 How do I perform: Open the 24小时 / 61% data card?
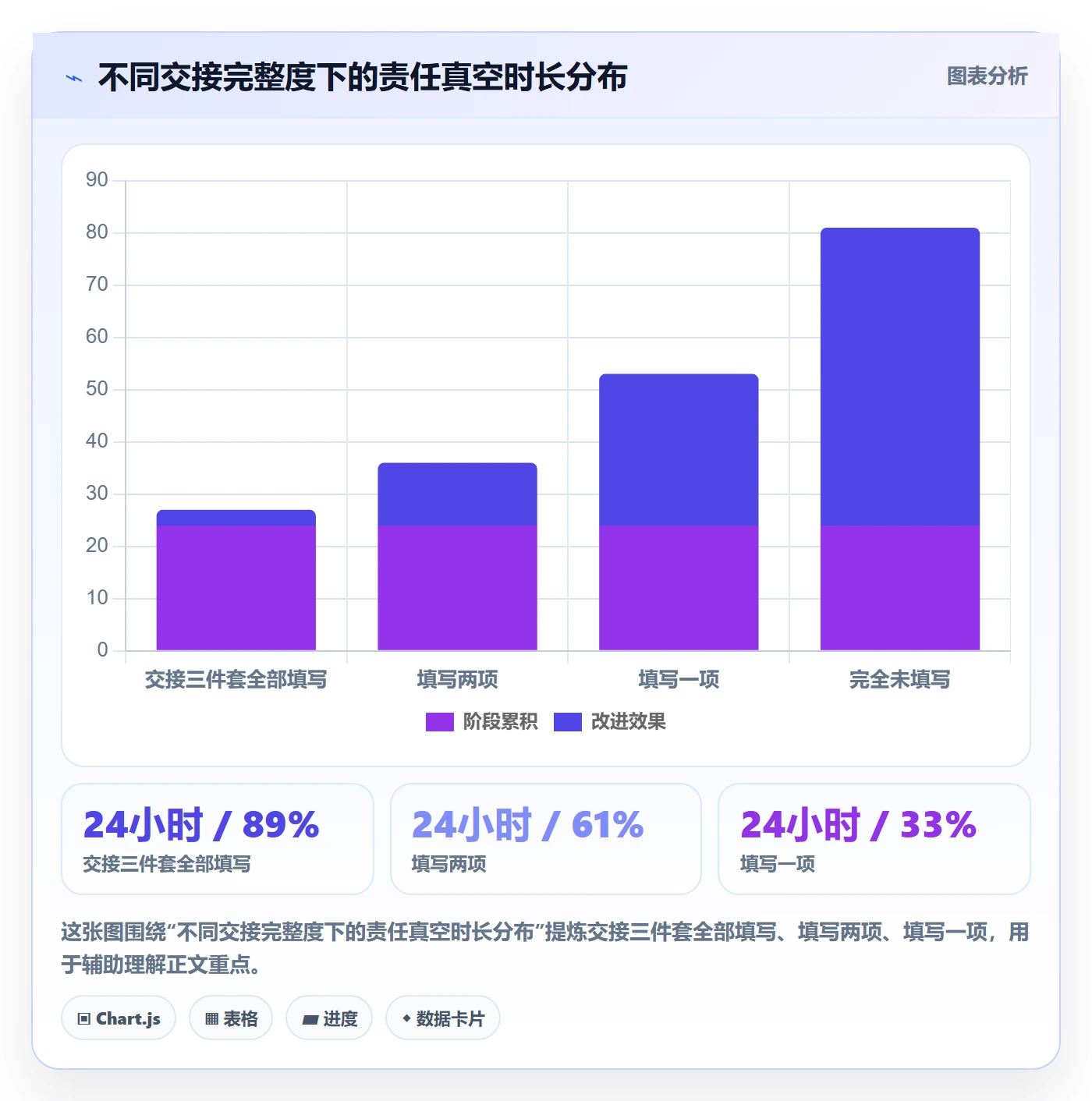click(x=546, y=839)
